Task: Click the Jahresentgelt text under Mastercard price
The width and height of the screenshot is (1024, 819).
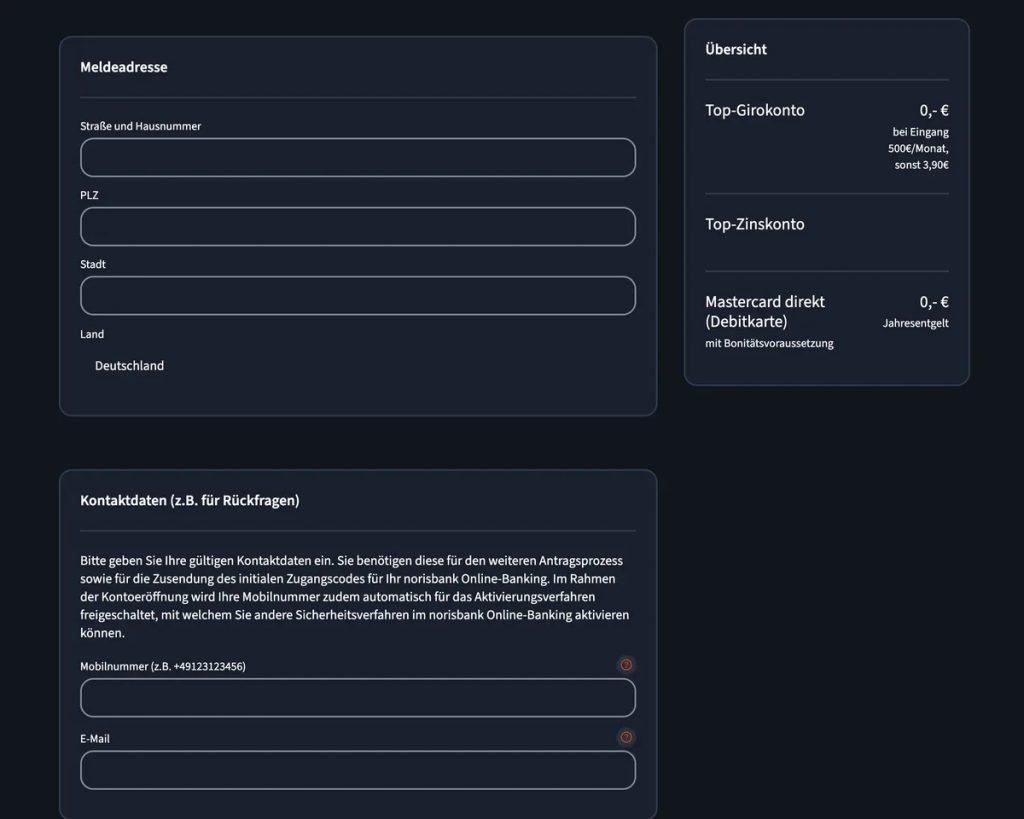Action: coord(916,323)
